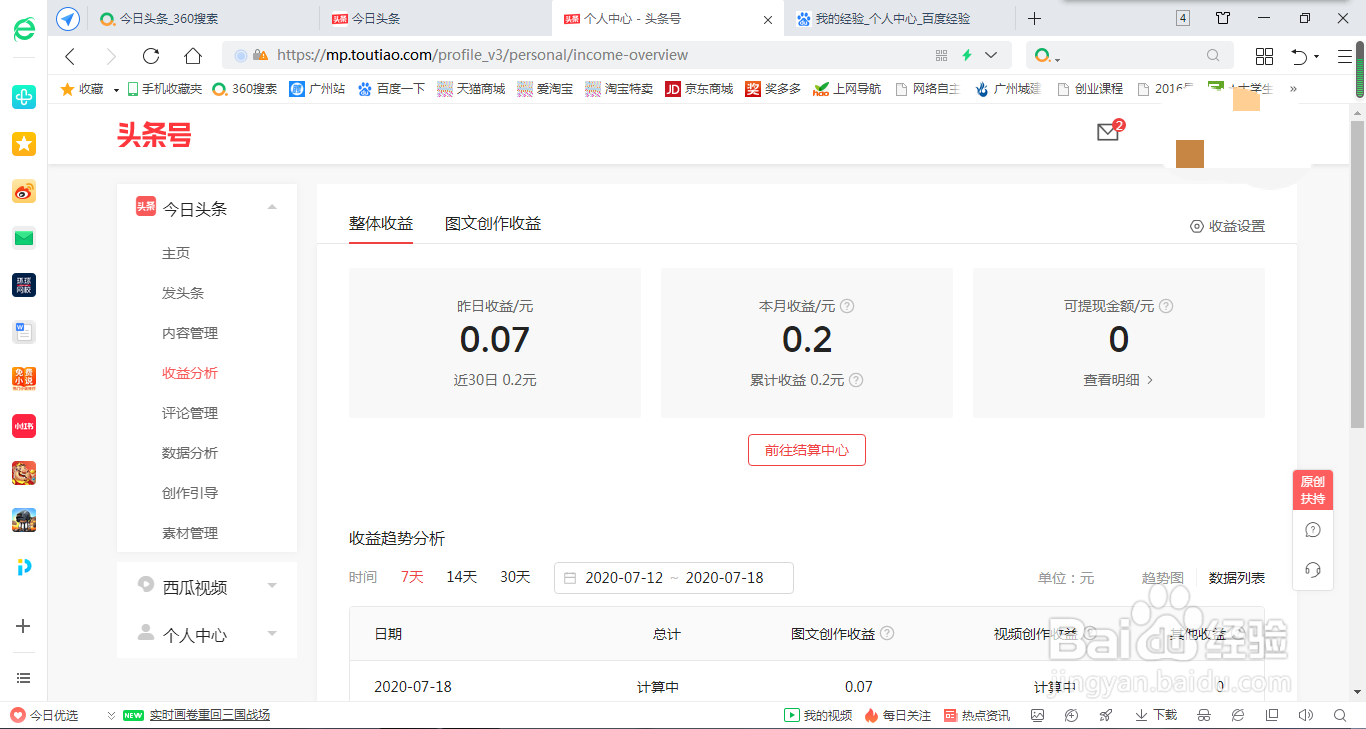
Task: Select the 7天 time filter
Action: coord(411,577)
